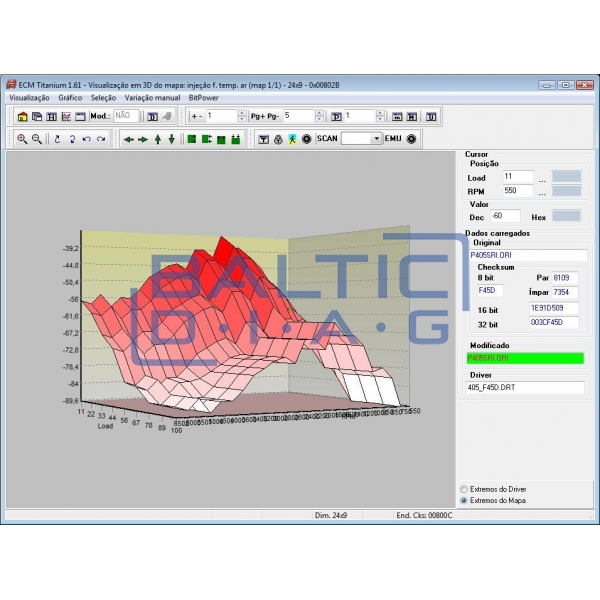Click the blank window icon before Mod.
The image size is (600, 600).
click(x=80, y=116)
